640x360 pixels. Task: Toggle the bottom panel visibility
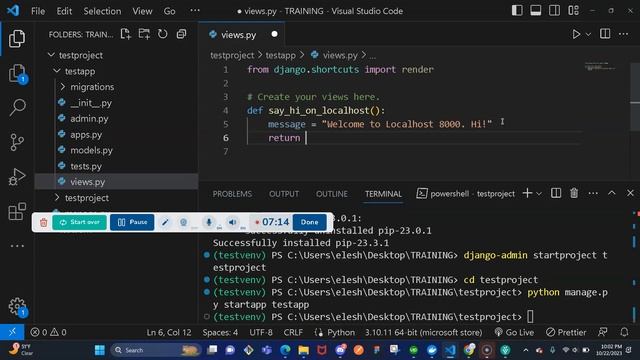tap(536, 11)
